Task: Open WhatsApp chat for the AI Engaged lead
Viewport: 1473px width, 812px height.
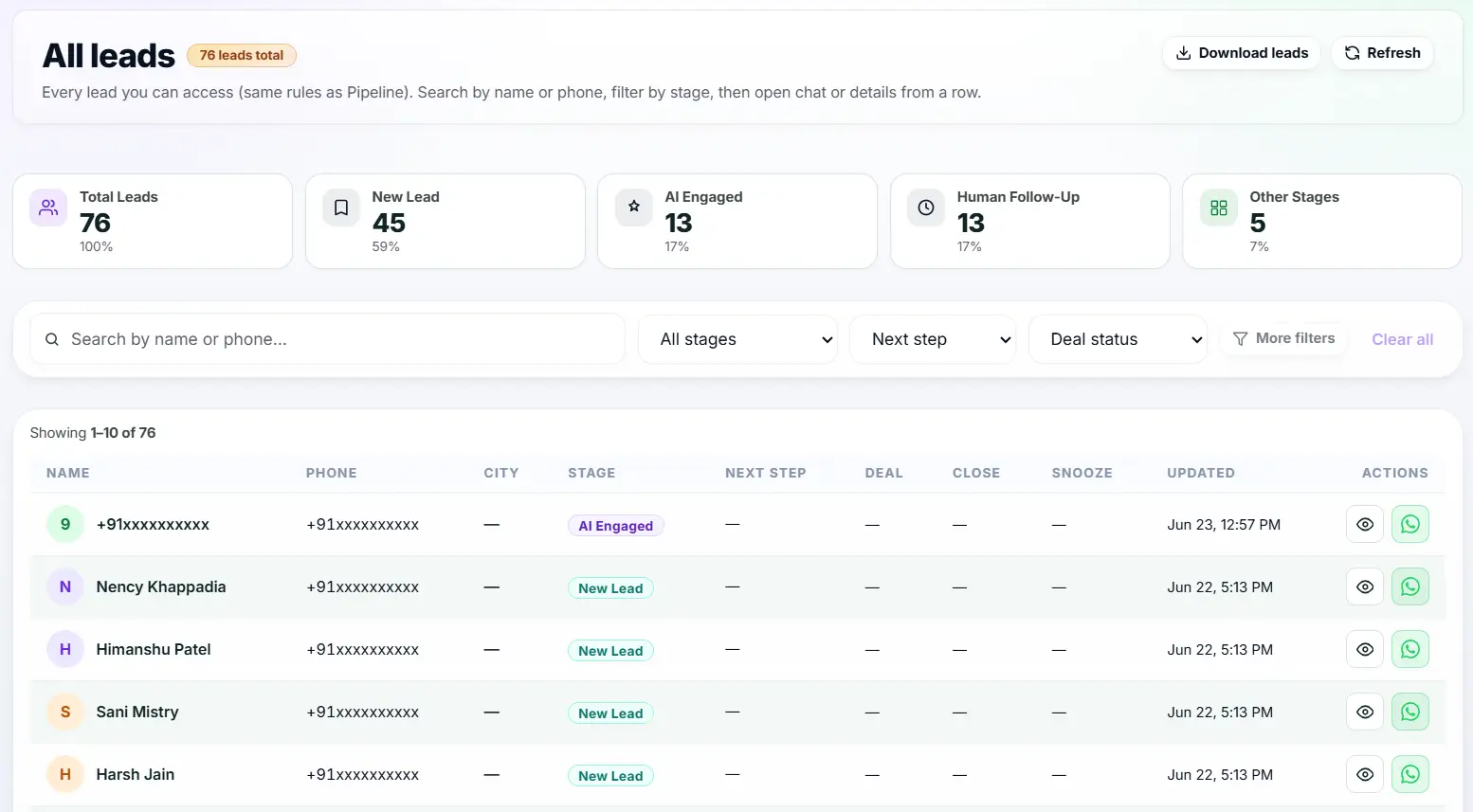Action: [1410, 524]
